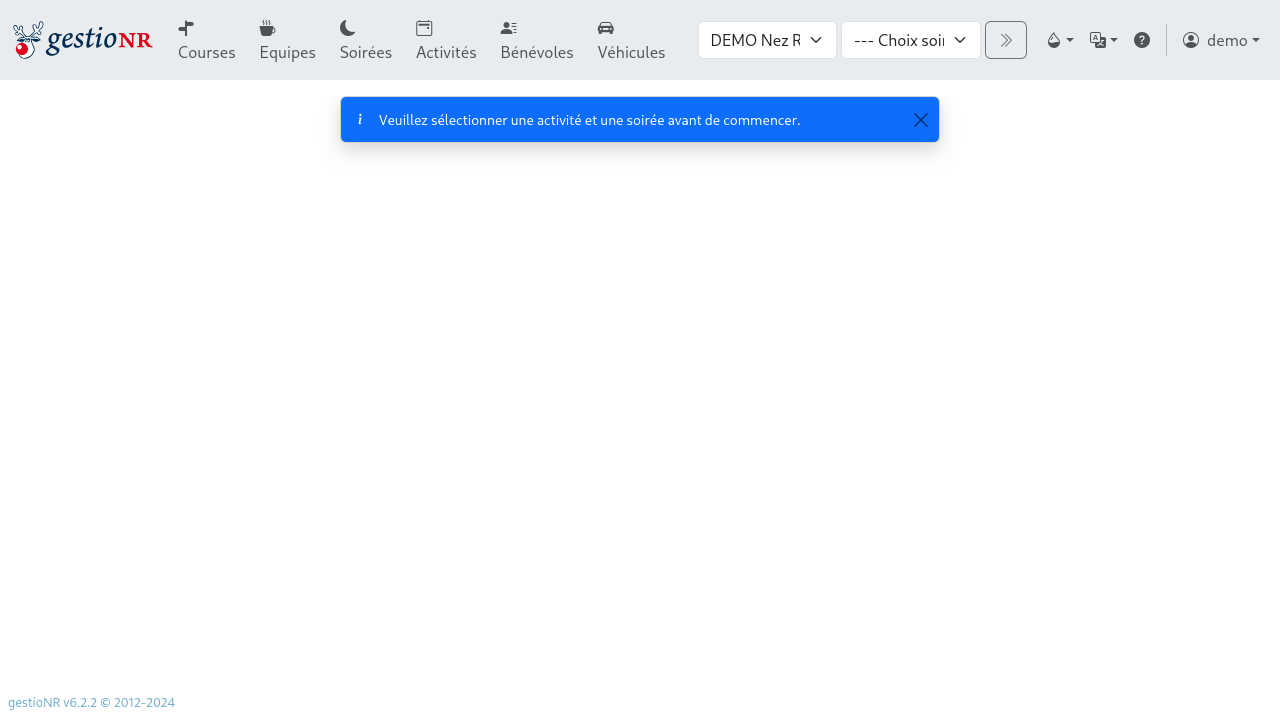The height and width of the screenshot is (720, 1280).
Task: Click the signpost icon above Courses
Action: click(x=186, y=28)
